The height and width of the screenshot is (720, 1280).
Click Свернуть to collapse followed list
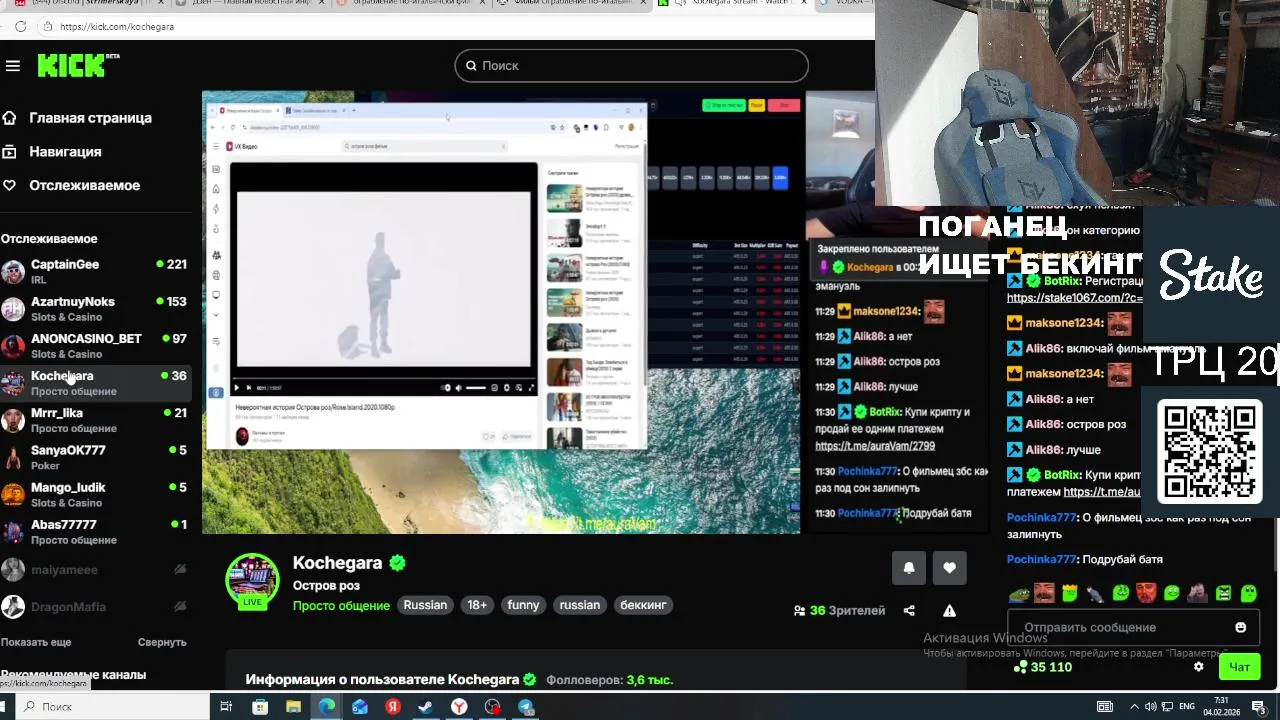point(162,642)
